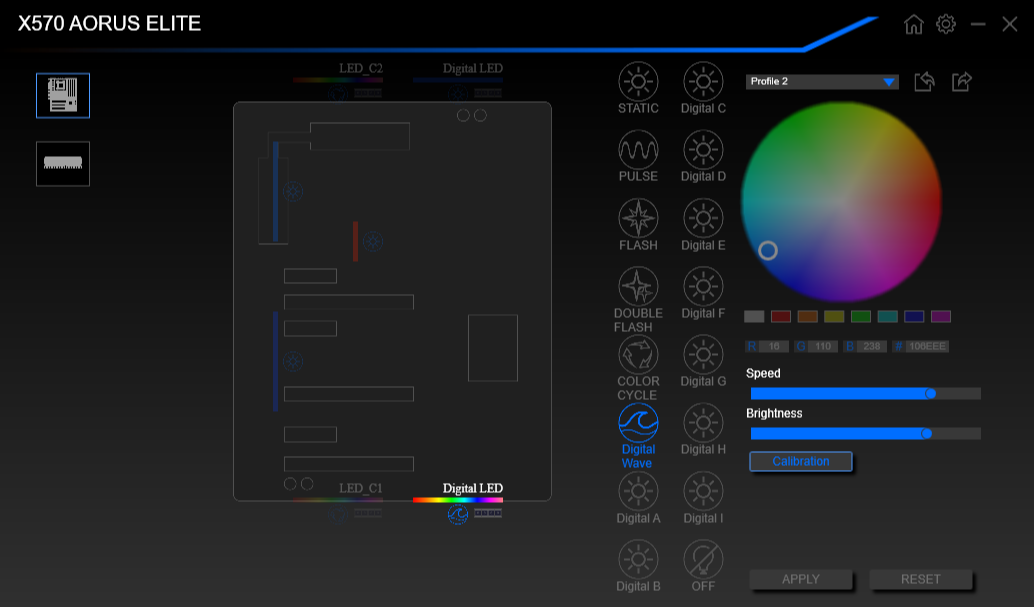Adjust the Speed slider

tap(865, 393)
